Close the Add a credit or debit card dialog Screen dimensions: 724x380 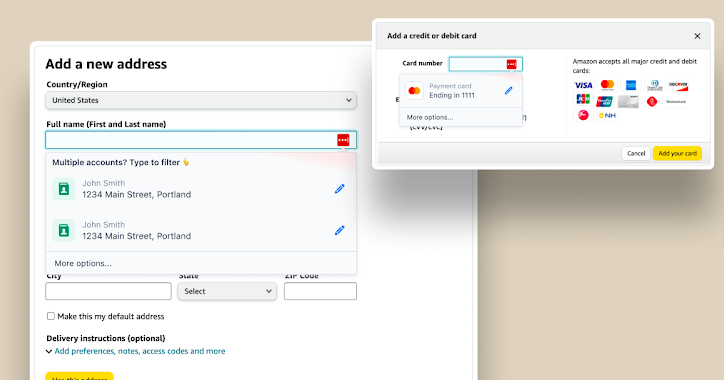tap(697, 36)
